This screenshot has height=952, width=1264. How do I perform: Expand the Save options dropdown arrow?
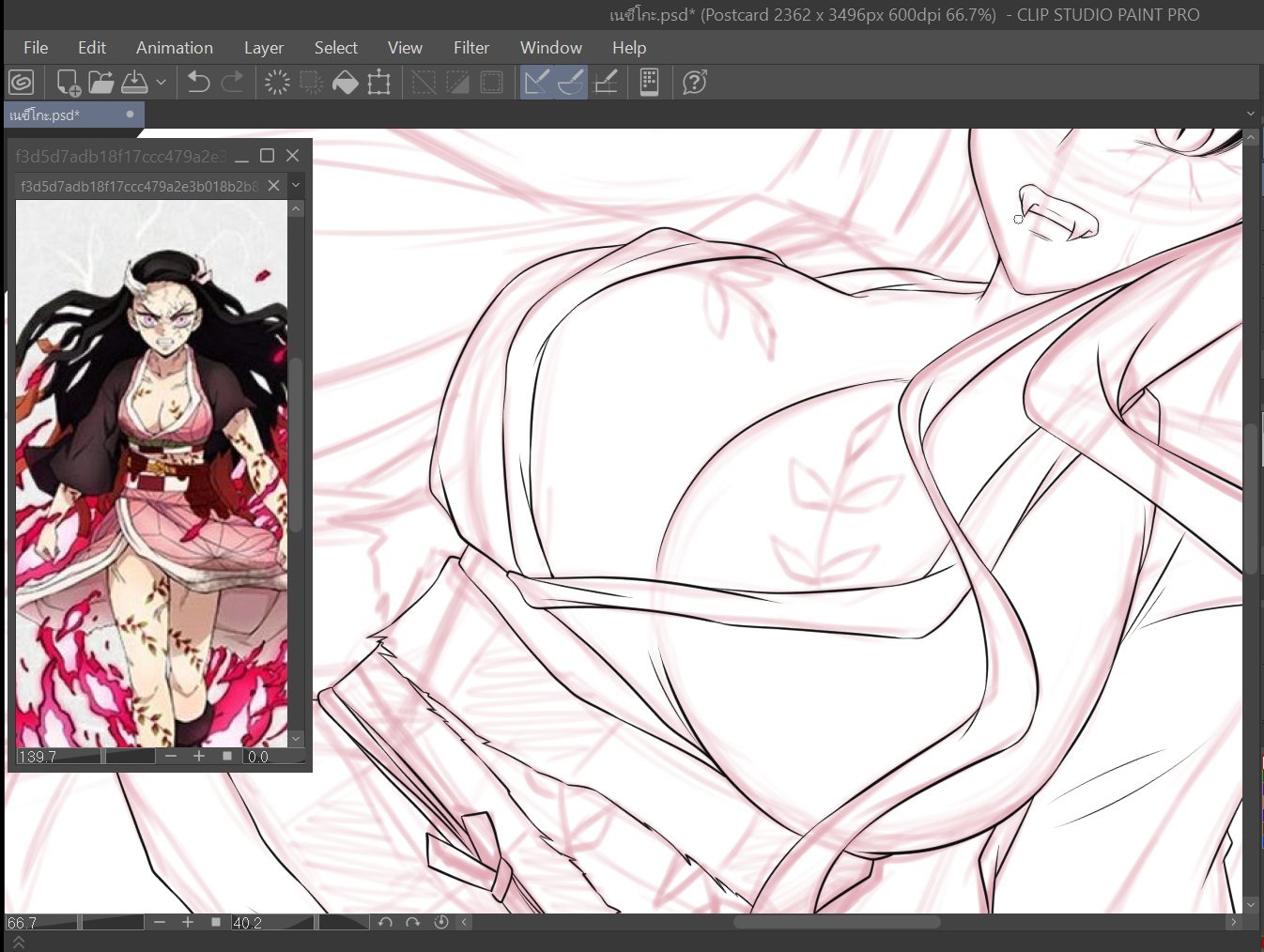[161, 83]
